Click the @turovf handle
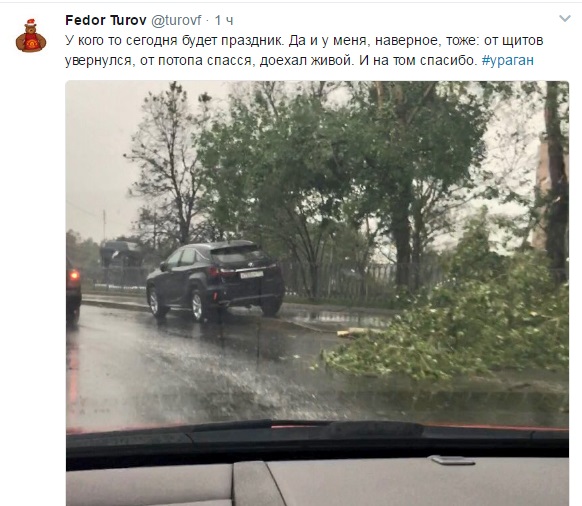This screenshot has height=506, width=582. (x=176, y=20)
